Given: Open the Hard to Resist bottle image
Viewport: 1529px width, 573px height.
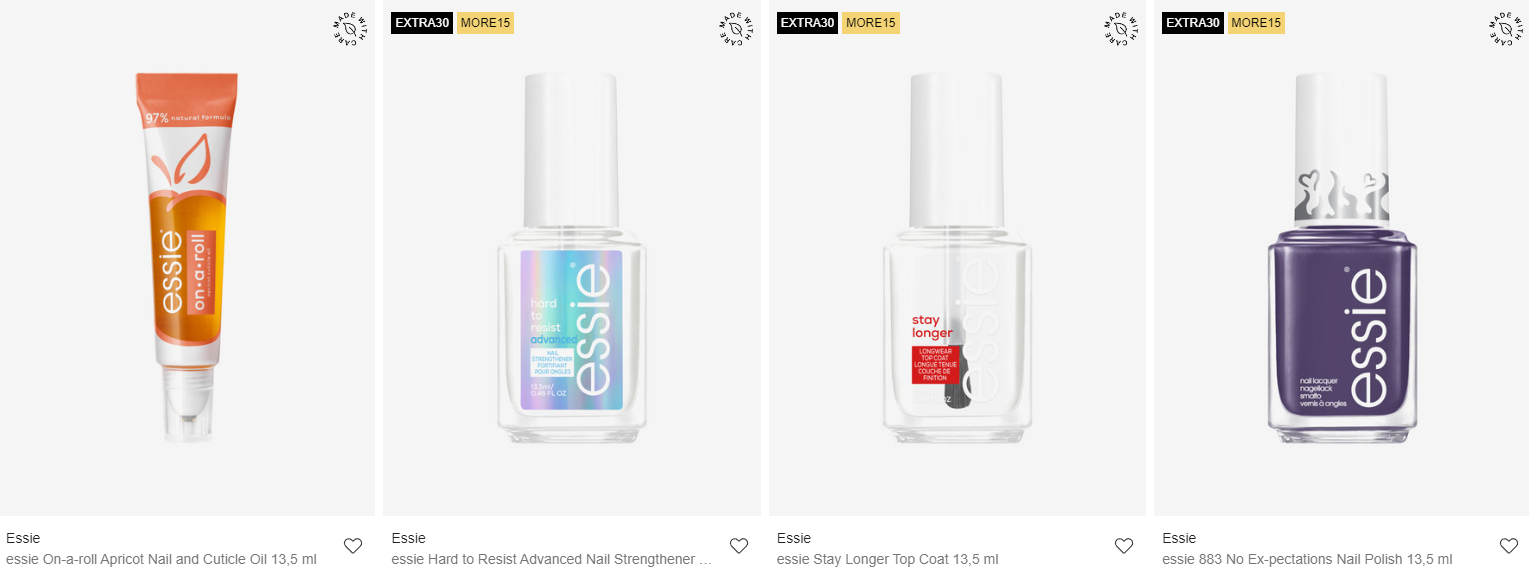Looking at the screenshot, I should 572,258.
